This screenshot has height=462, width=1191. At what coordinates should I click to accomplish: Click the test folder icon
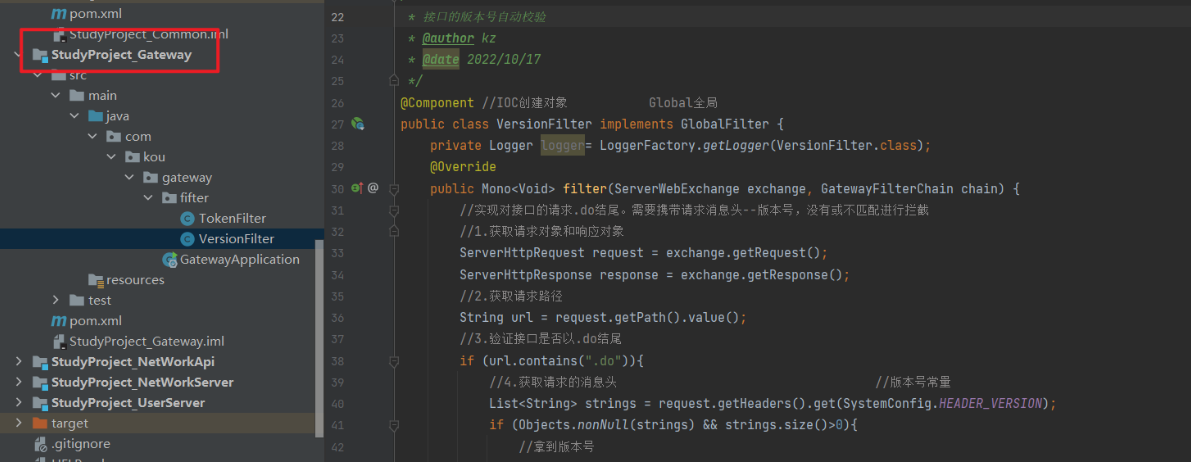click(77, 300)
